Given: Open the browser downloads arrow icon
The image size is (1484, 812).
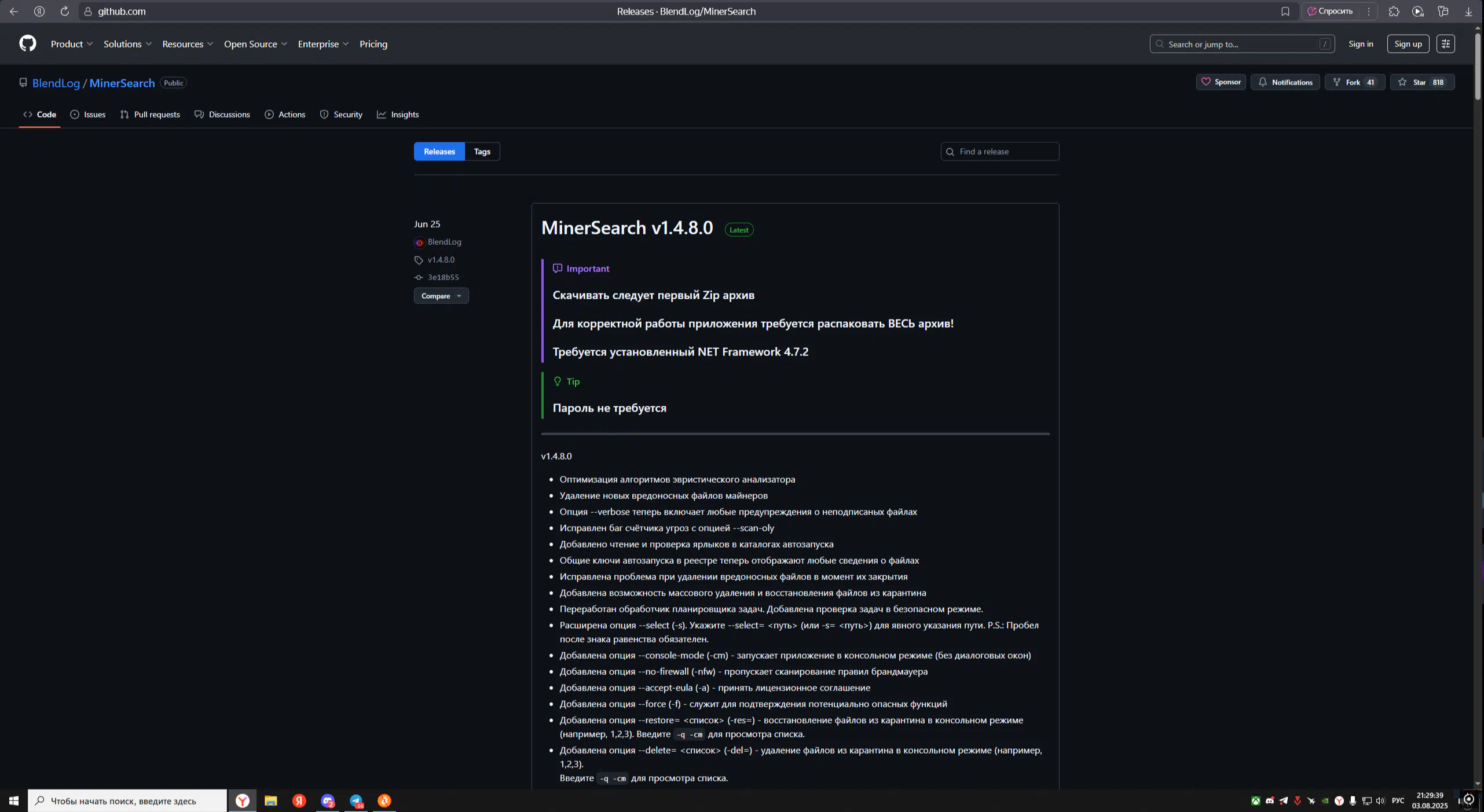Looking at the screenshot, I should (1468, 11).
